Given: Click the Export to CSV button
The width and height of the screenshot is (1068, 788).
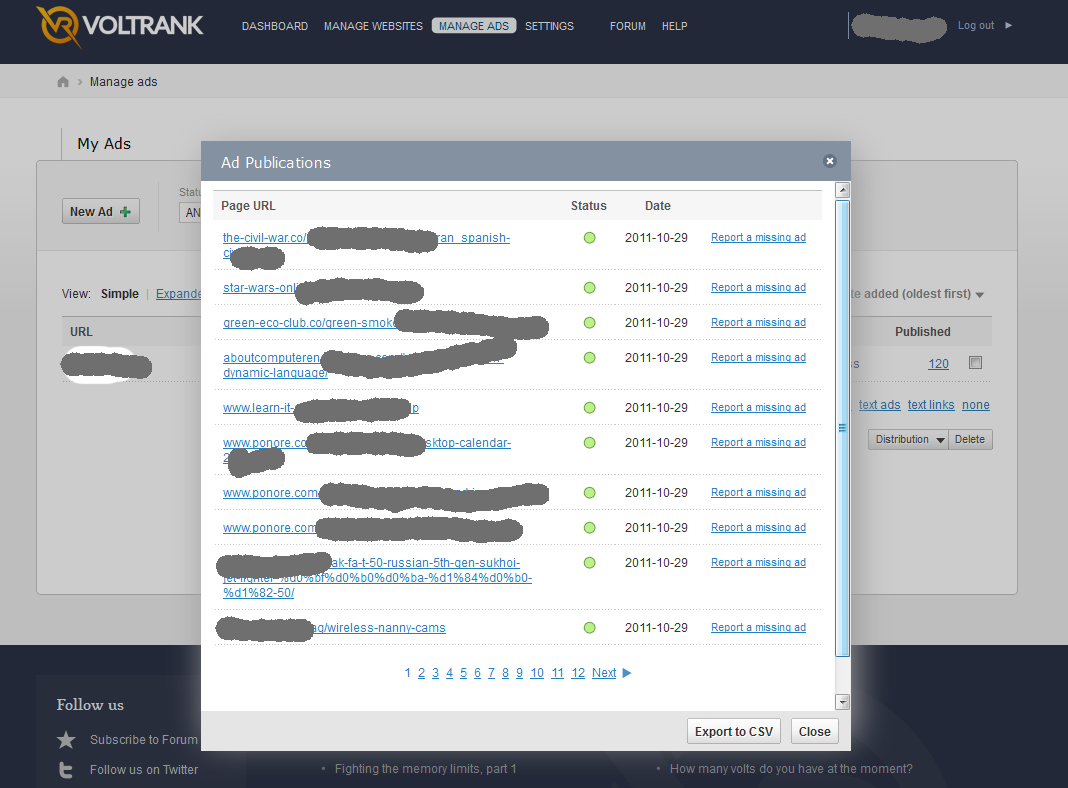Looking at the screenshot, I should pos(734,731).
